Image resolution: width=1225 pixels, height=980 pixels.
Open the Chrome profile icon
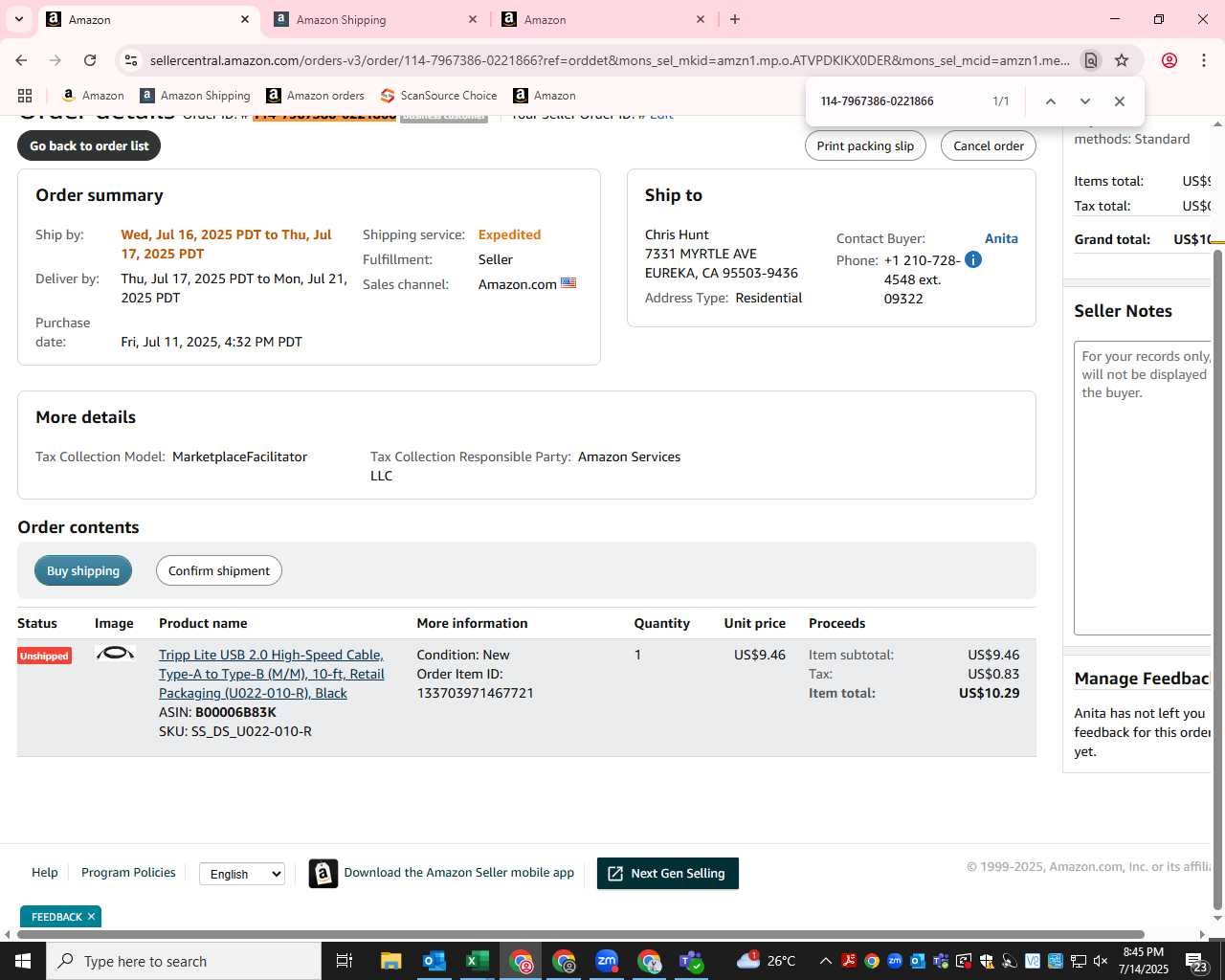coord(1169,60)
